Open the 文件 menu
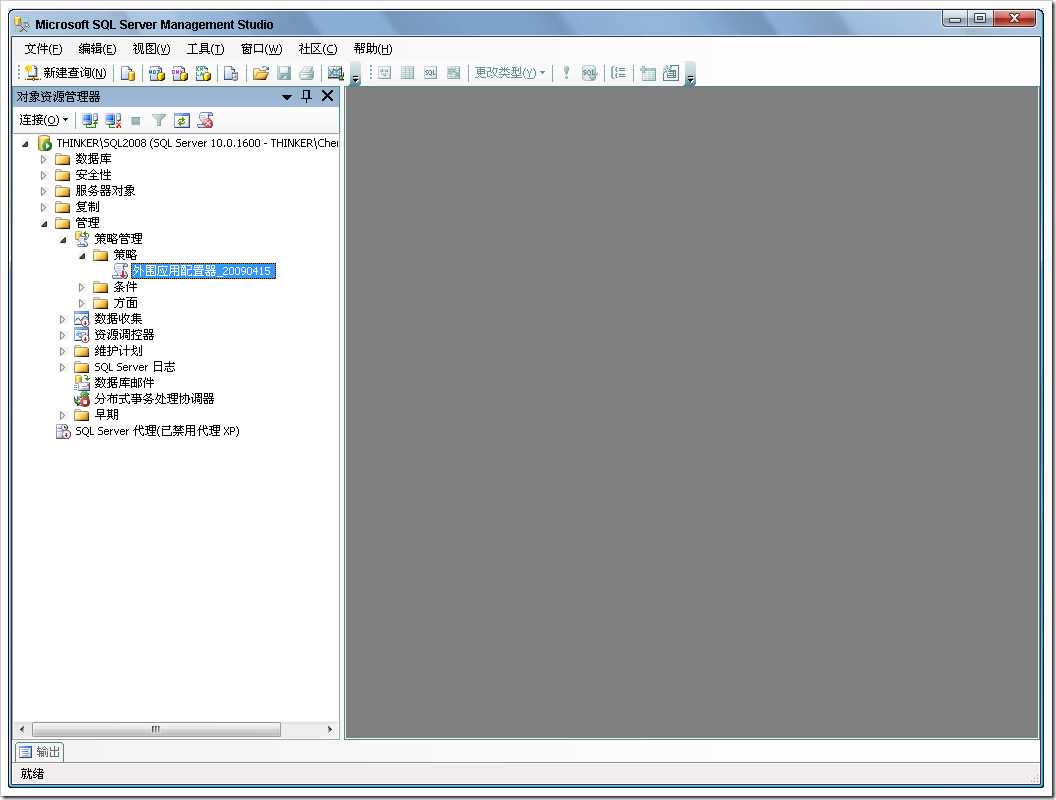Screen dimensions: 1056x800 [43, 48]
